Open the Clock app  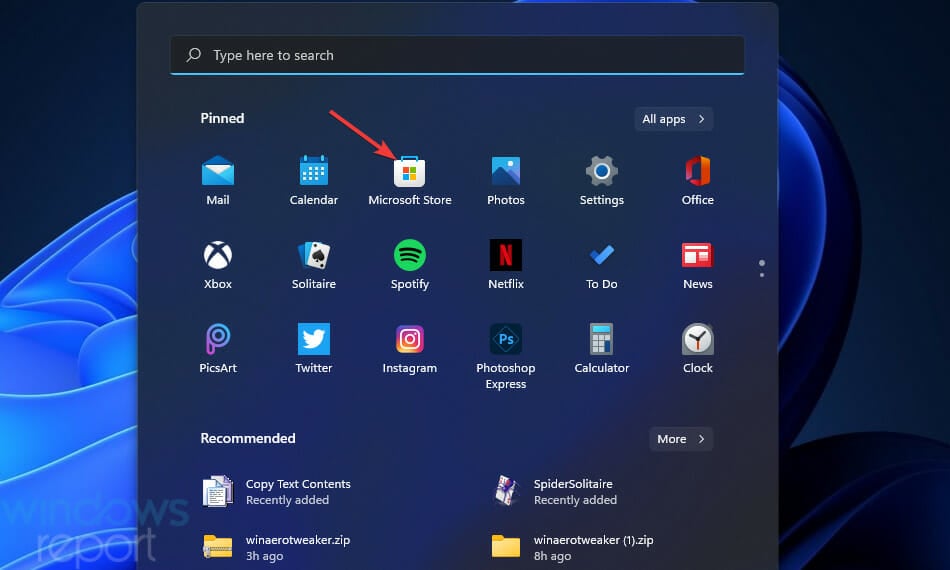697,348
